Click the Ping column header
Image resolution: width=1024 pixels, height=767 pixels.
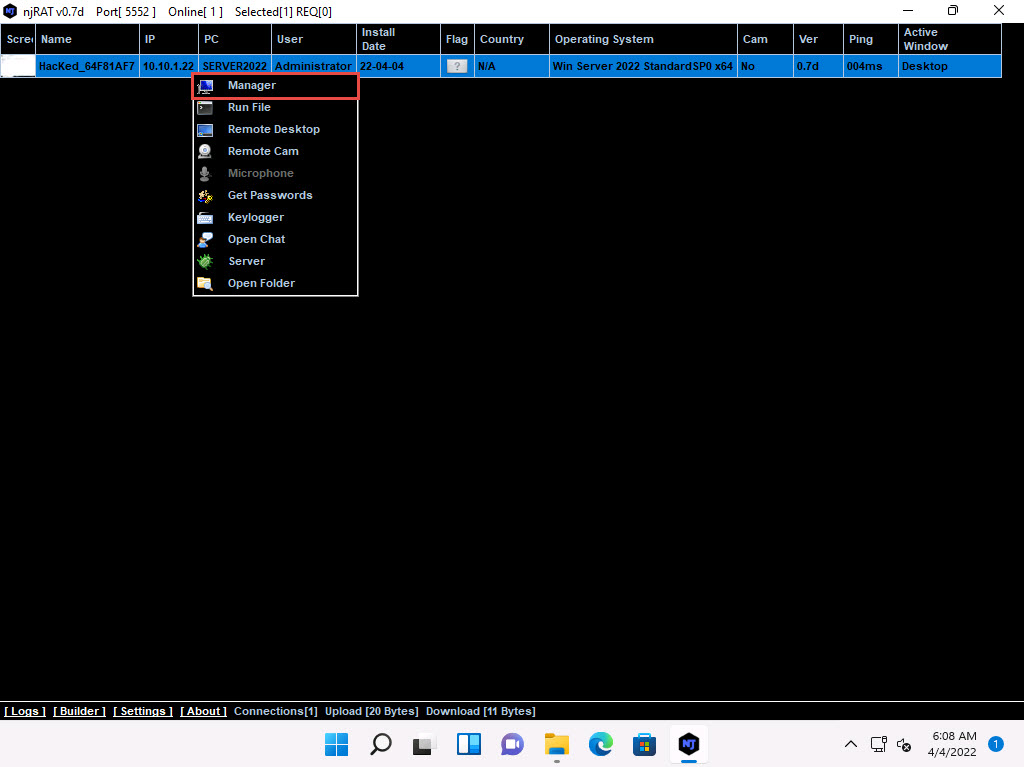coord(860,40)
